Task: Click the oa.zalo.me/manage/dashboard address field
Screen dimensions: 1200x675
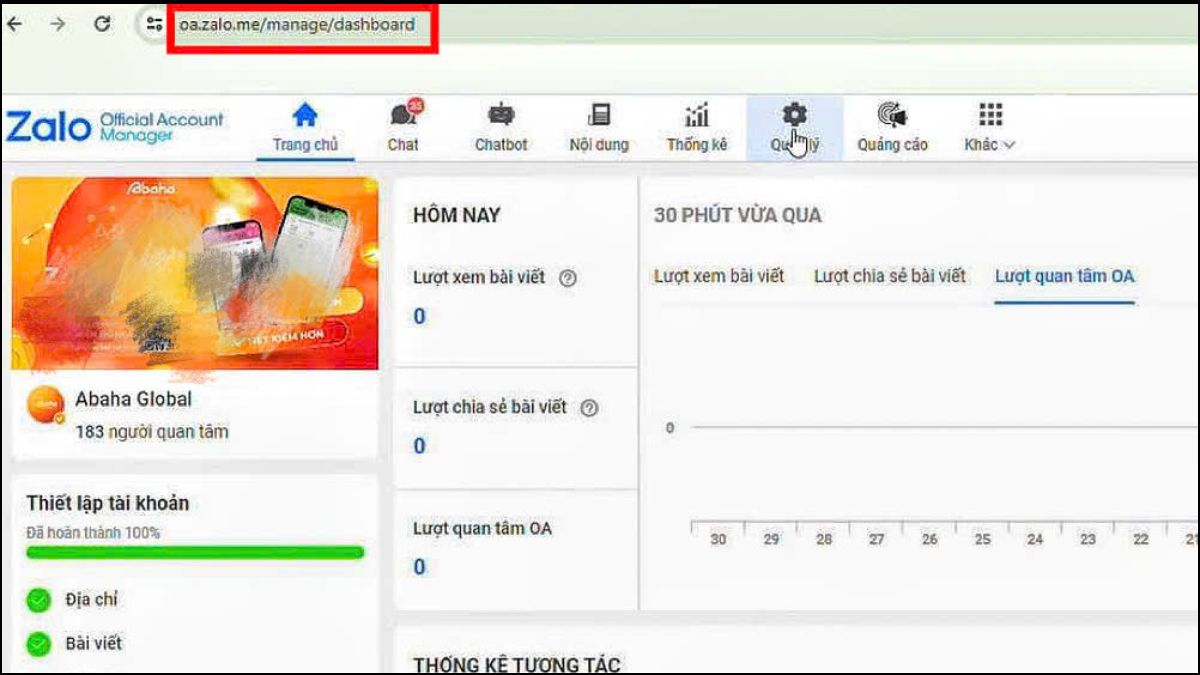Action: (297, 24)
